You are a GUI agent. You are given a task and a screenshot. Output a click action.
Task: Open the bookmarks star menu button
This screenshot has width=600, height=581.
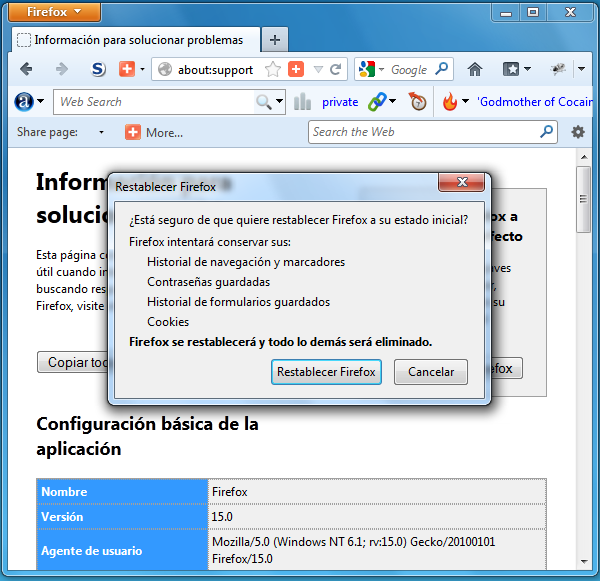(510, 69)
